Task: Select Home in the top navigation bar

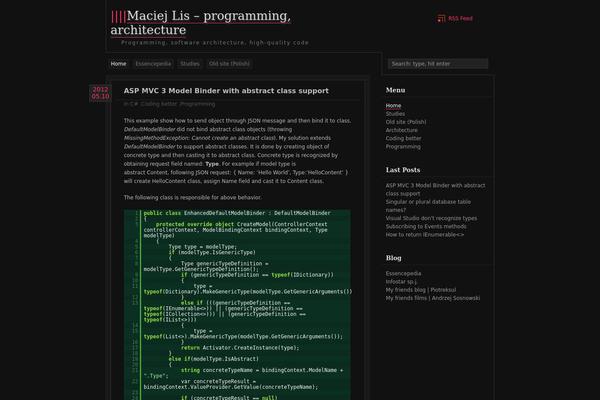Action: click(x=118, y=64)
